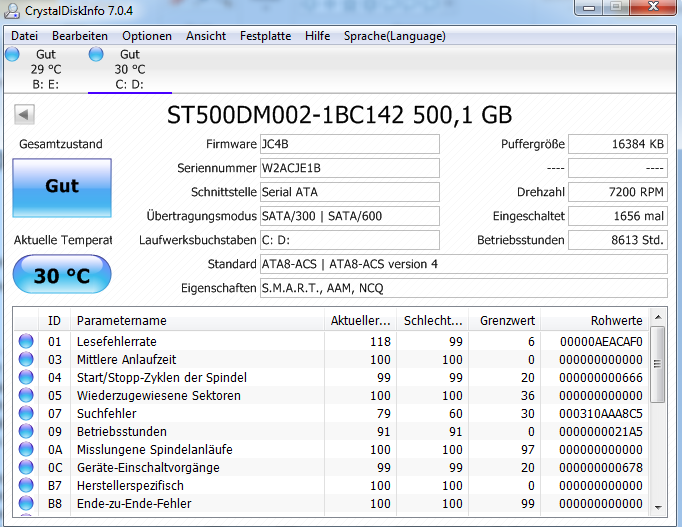Select the Lesefehlerrate parameter text
The width and height of the screenshot is (682, 527).
point(117,342)
